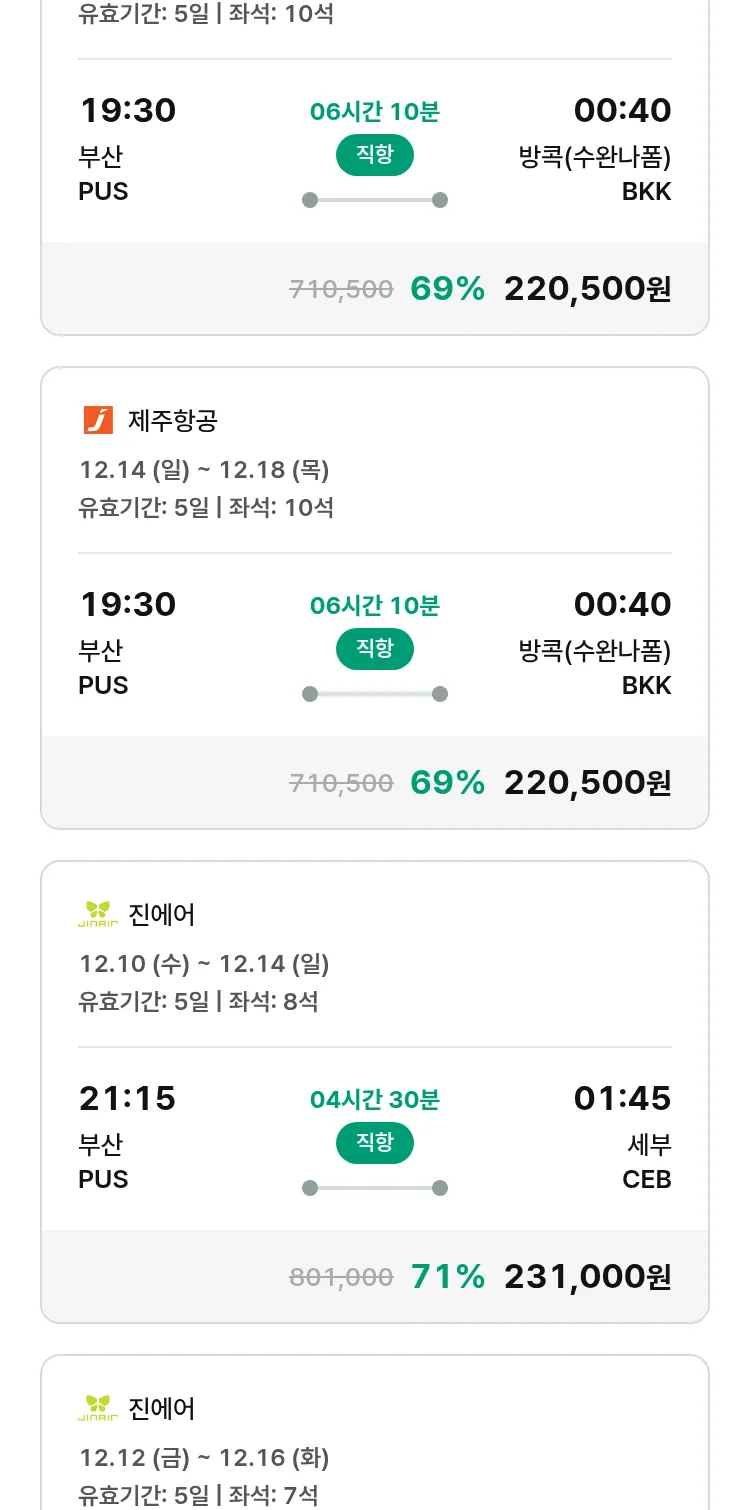The height and width of the screenshot is (1510, 750).
Task: Select the 231,000원 price for the Cebu flight
Action: (587, 1277)
